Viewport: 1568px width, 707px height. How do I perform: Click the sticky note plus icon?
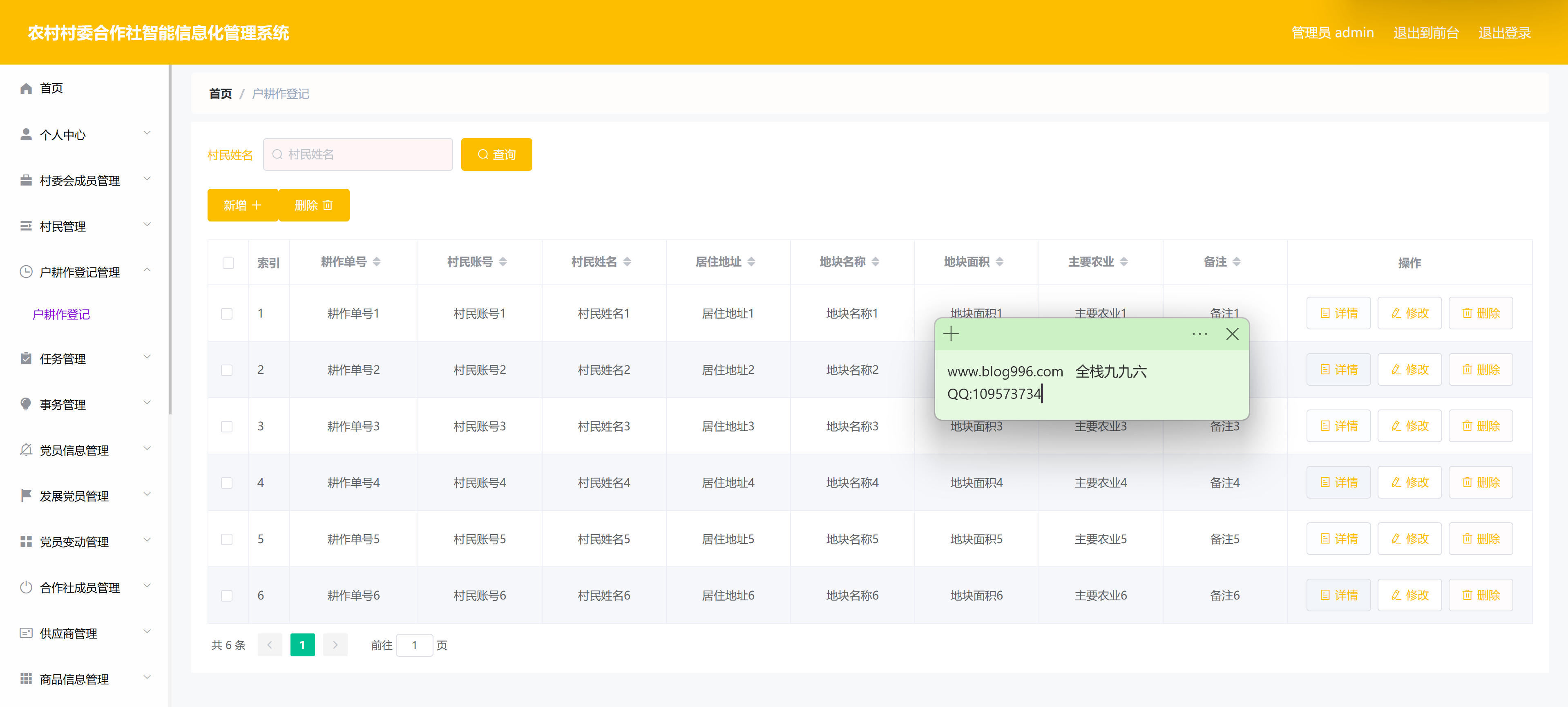(951, 334)
